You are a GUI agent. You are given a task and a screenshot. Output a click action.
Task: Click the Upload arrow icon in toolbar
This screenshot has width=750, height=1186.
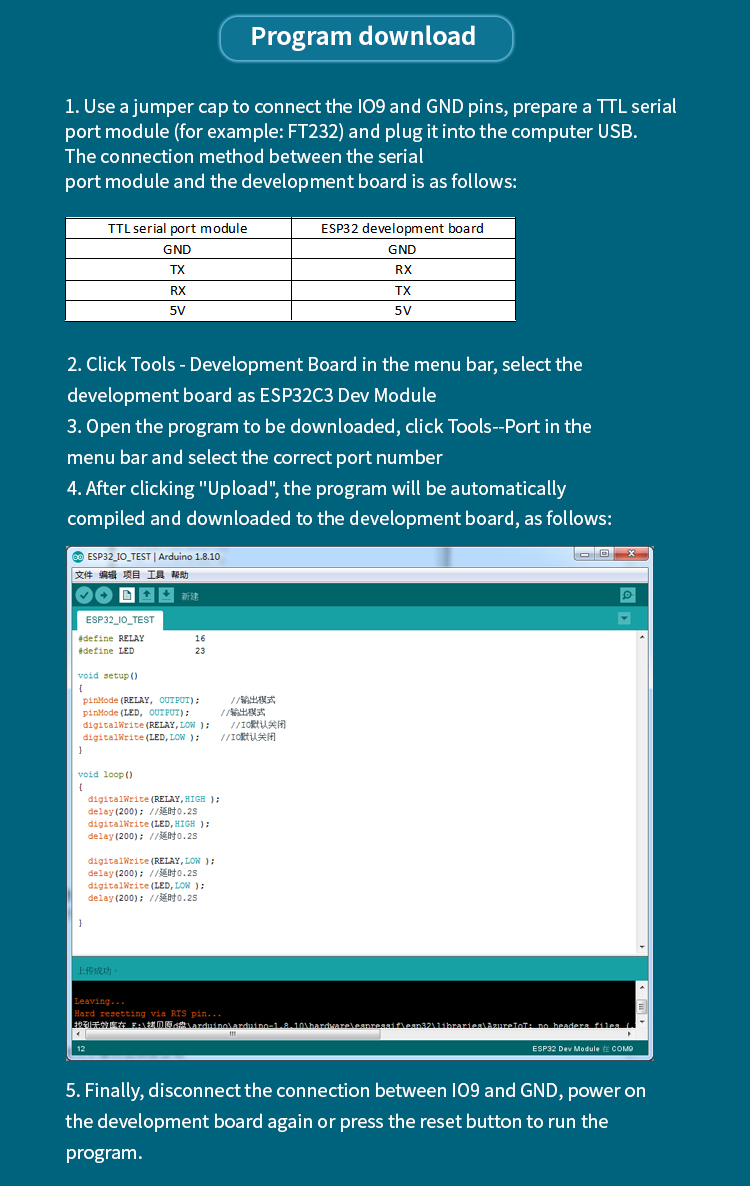104,595
